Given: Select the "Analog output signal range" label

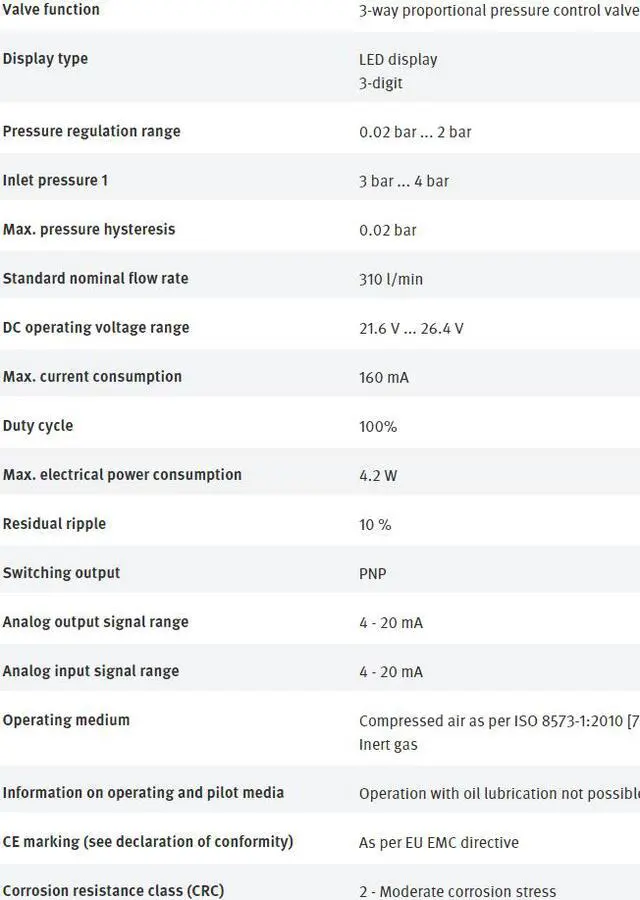Looking at the screenshot, I should (95, 622).
